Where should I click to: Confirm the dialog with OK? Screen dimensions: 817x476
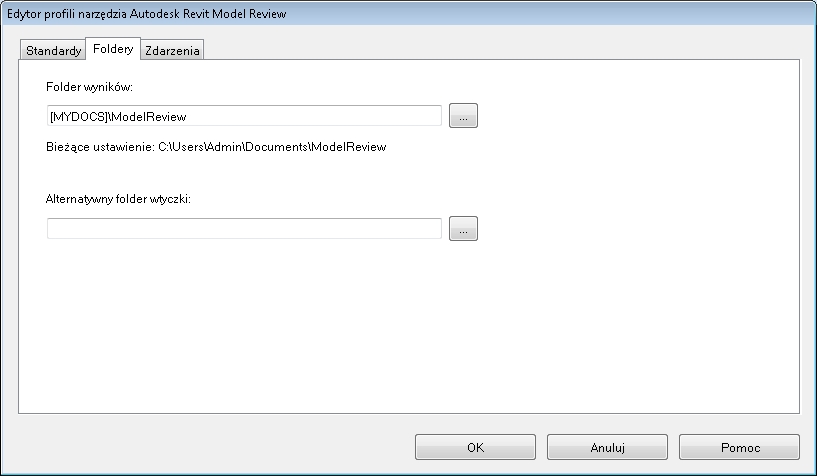[x=475, y=447]
